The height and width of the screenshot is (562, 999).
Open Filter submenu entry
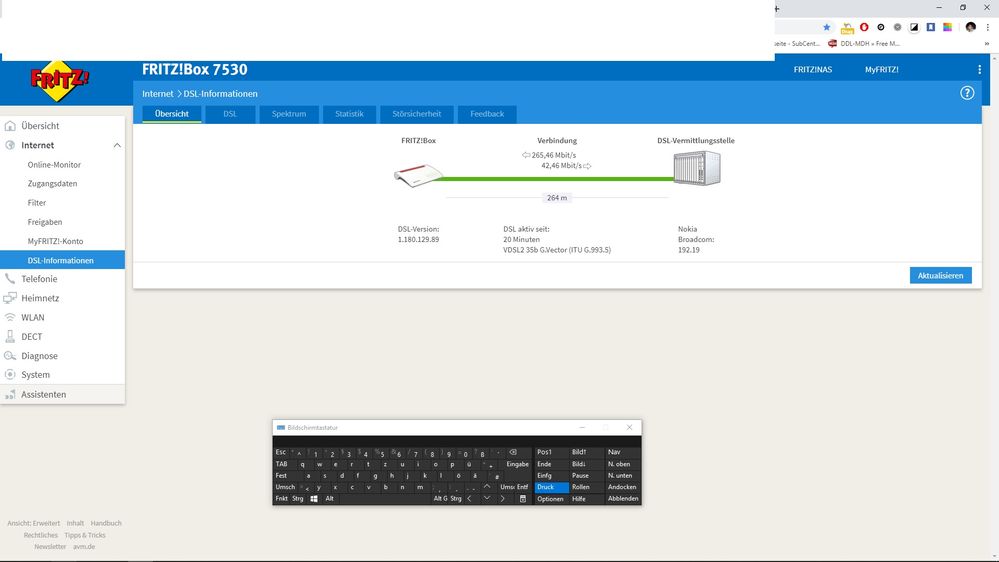click(x=37, y=203)
